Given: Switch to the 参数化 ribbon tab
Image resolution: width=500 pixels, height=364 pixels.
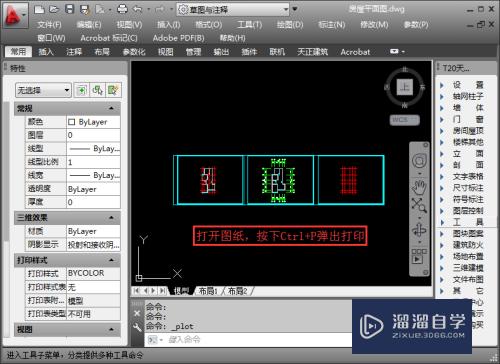Looking at the screenshot, I should [x=134, y=52].
